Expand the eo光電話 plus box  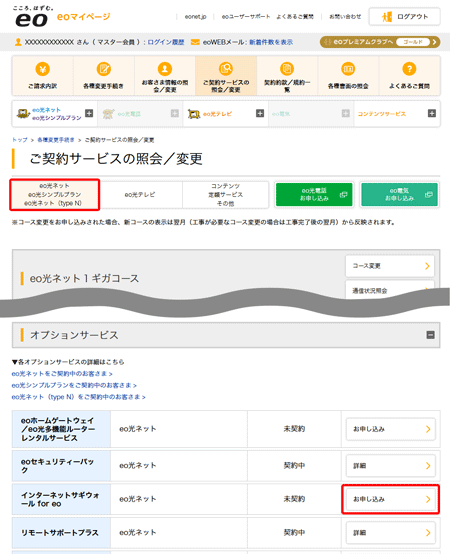click(x=174, y=113)
